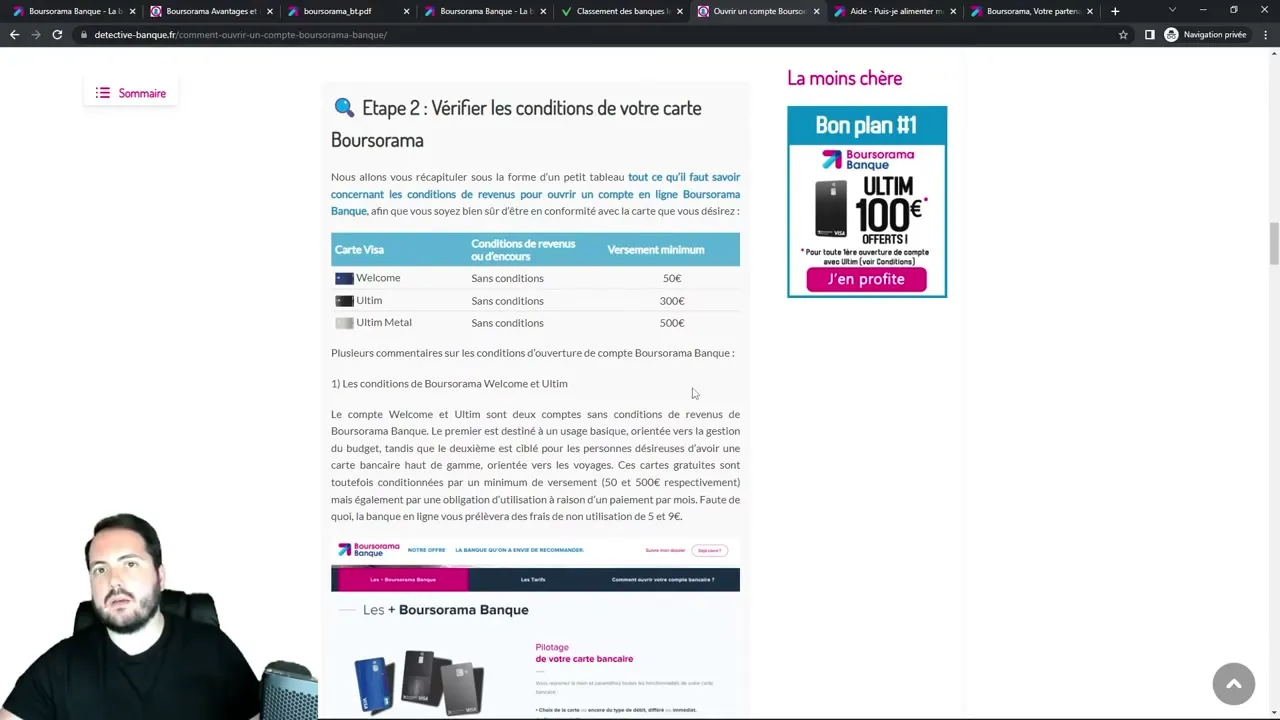Click the side panel icon in toolbar
The height and width of the screenshot is (720, 1280).
tap(1149, 35)
